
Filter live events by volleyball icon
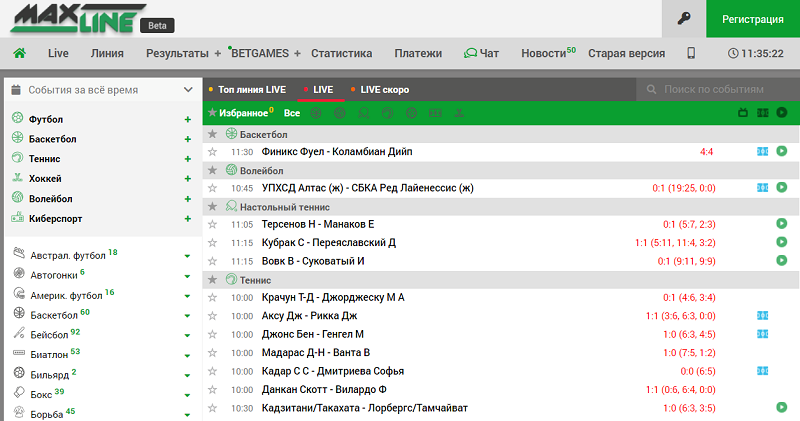(340, 113)
